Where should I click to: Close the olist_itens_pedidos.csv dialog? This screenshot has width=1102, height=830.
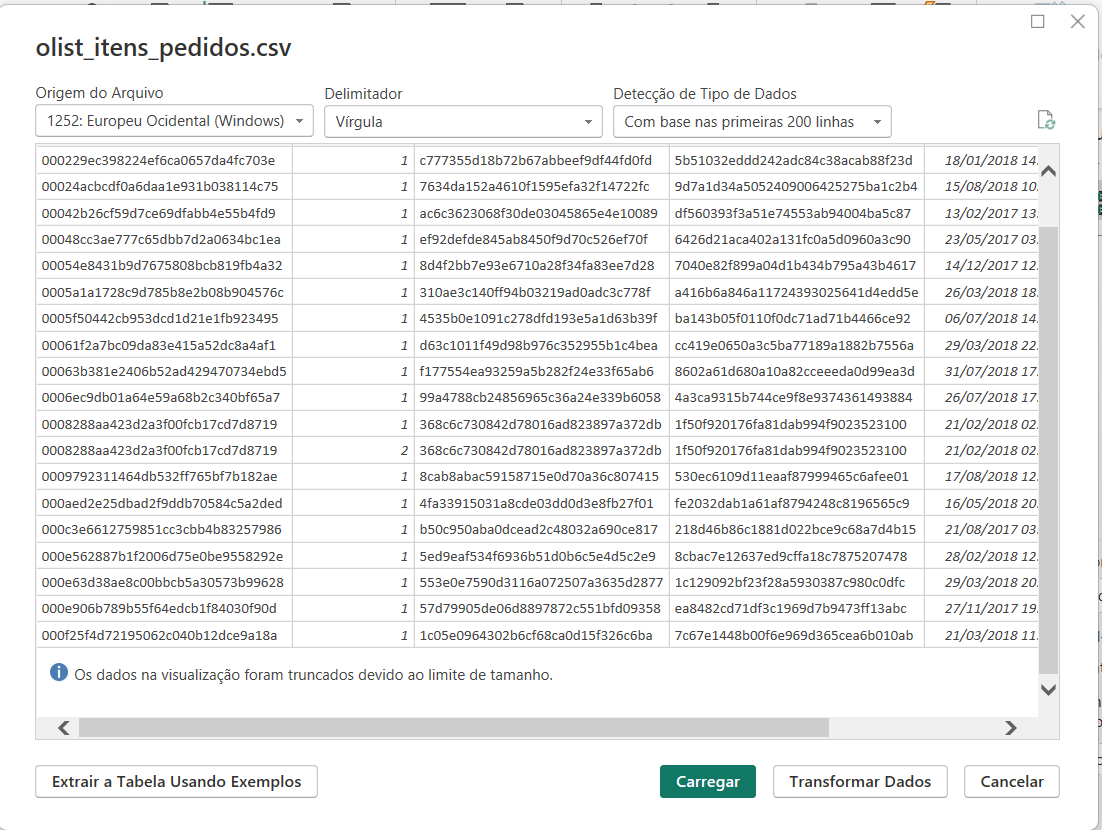(1077, 22)
